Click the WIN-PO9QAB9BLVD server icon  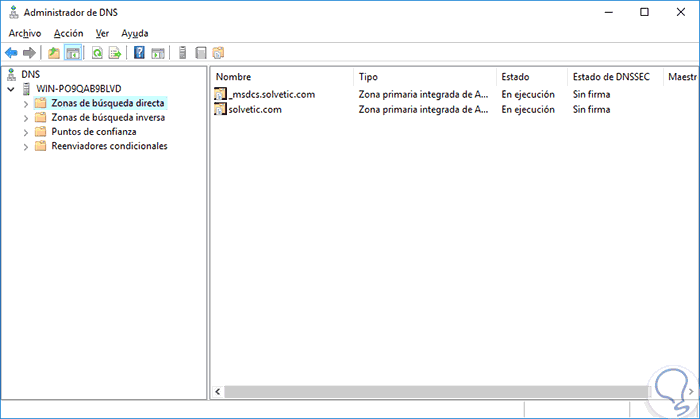[26, 89]
